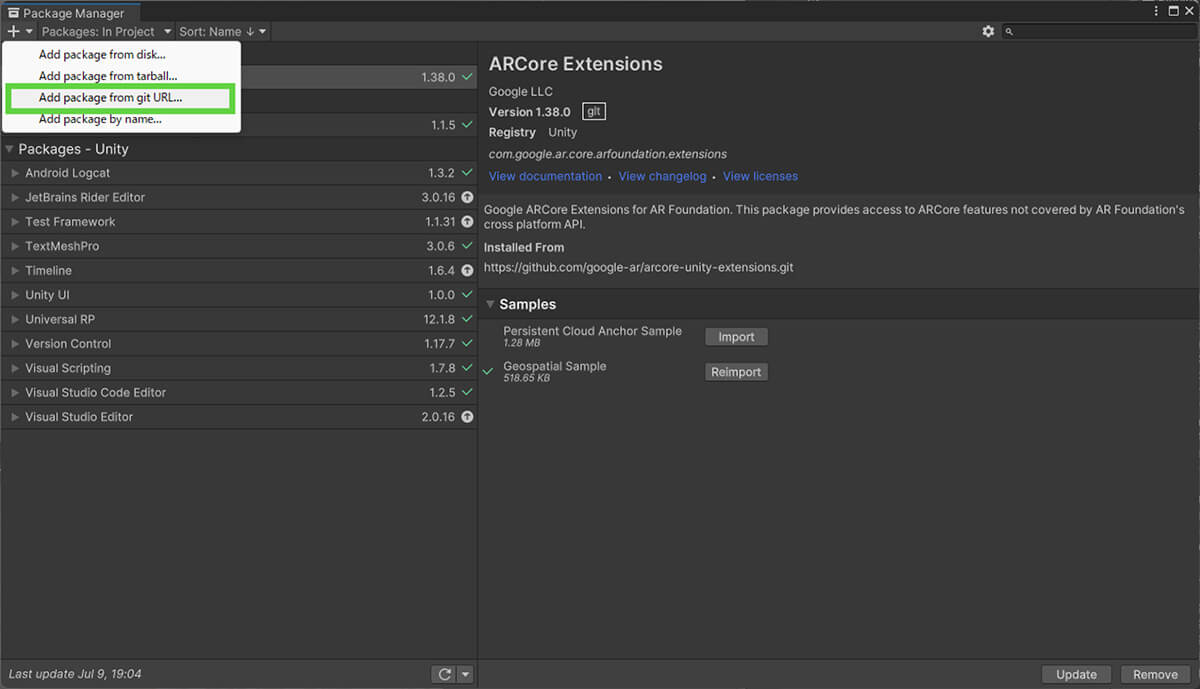Image resolution: width=1200 pixels, height=689 pixels.
Task: Select the TextMeshPro package
Action: 239,246
